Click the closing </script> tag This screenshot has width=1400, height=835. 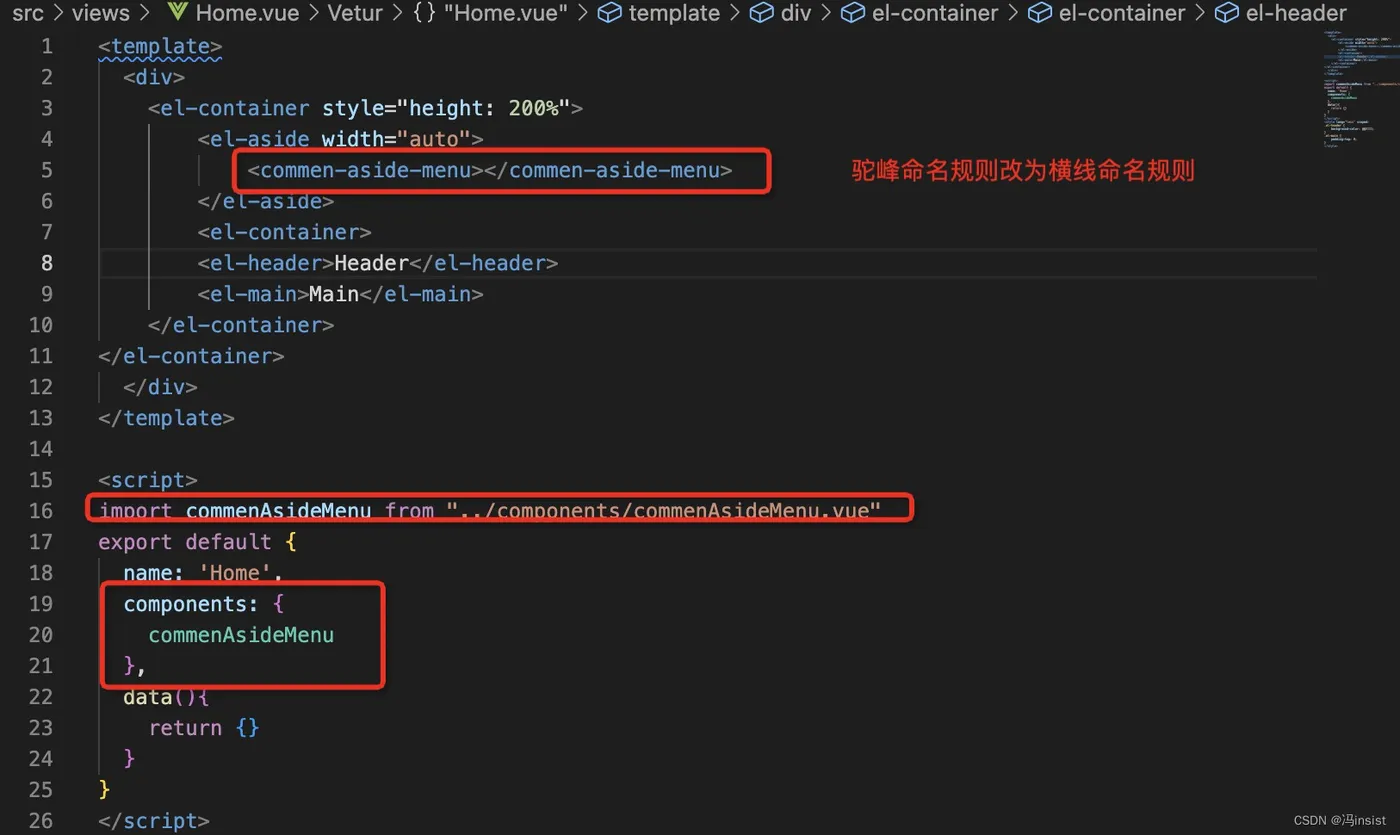pos(154,821)
